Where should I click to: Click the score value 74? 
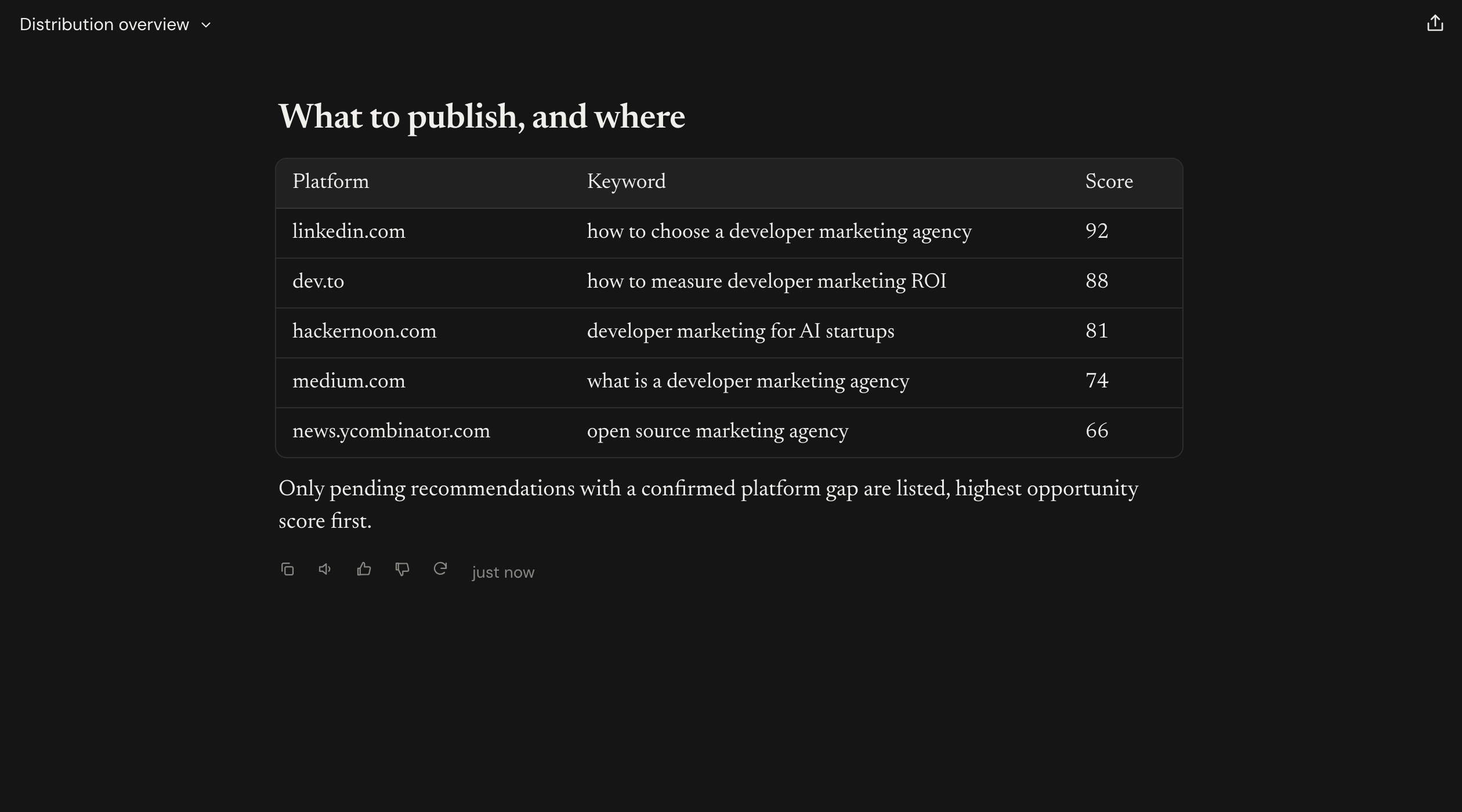[1096, 380]
